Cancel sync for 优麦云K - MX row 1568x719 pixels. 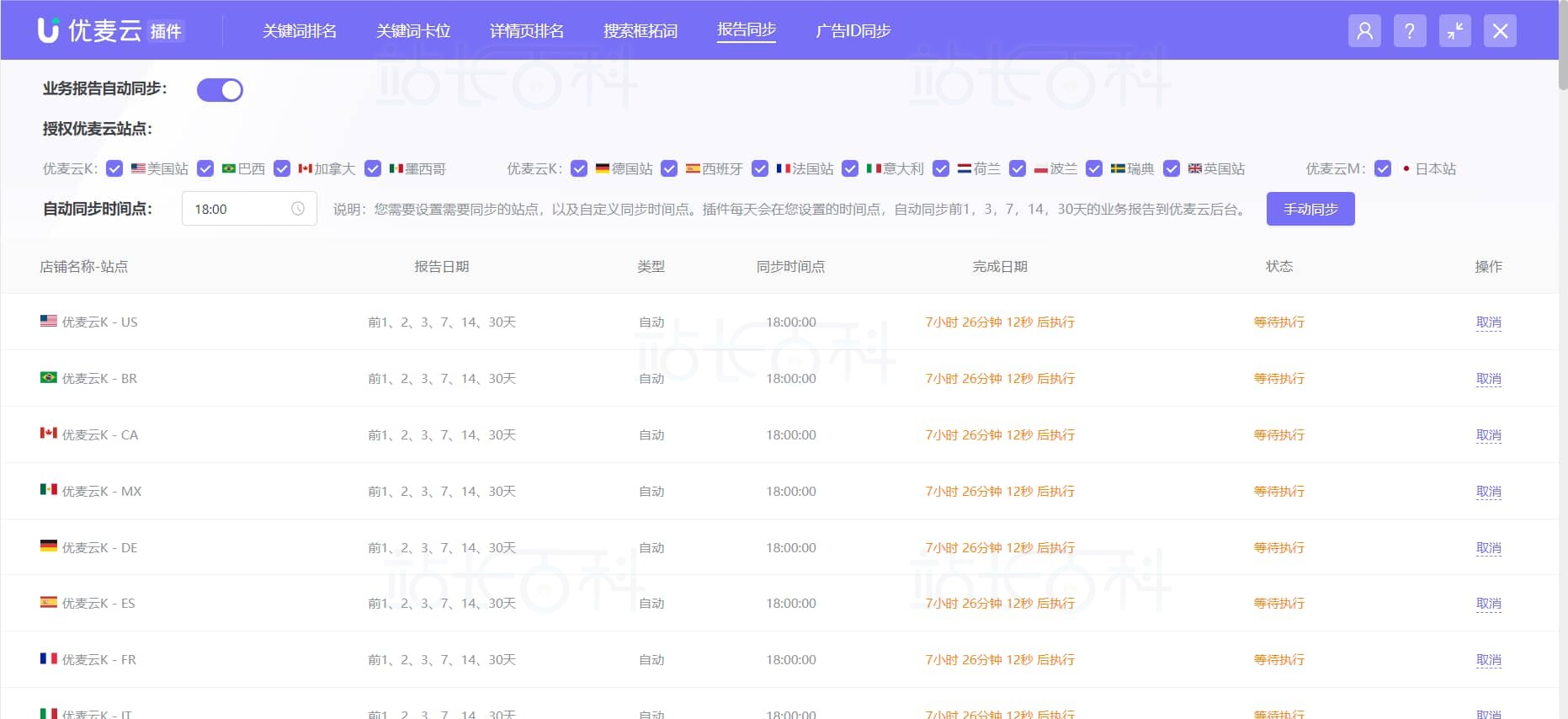point(1488,491)
